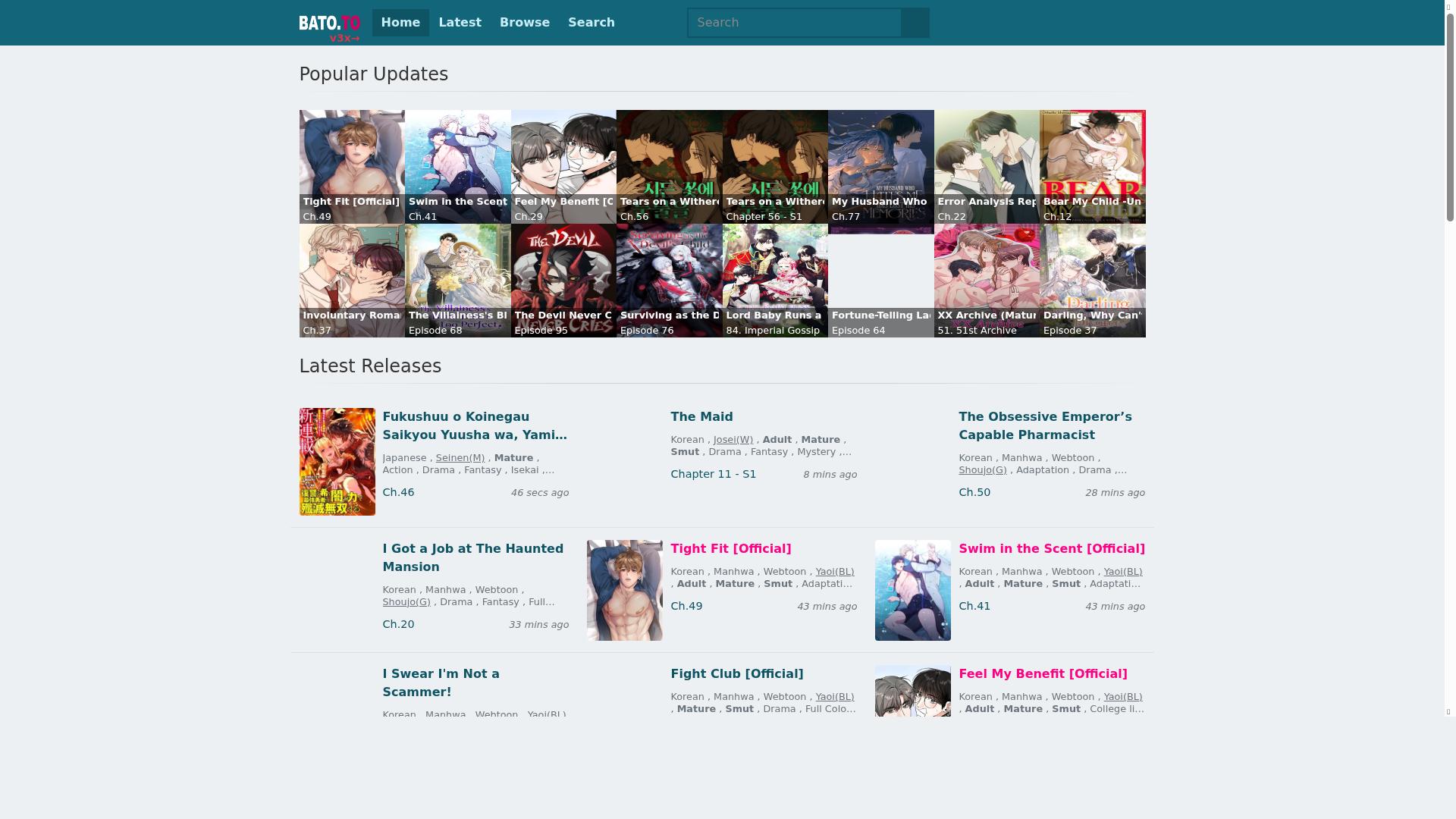
Task: Select the Search nav item
Action: point(591,23)
